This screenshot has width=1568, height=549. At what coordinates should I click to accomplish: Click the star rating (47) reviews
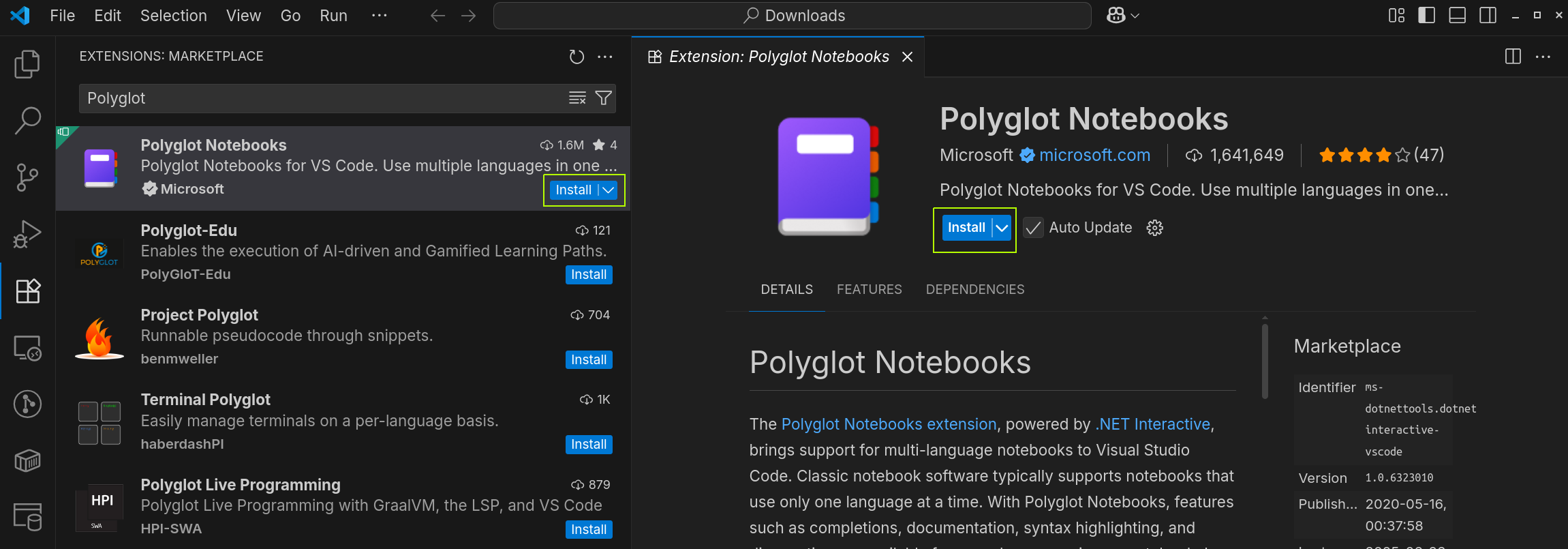click(x=1381, y=155)
